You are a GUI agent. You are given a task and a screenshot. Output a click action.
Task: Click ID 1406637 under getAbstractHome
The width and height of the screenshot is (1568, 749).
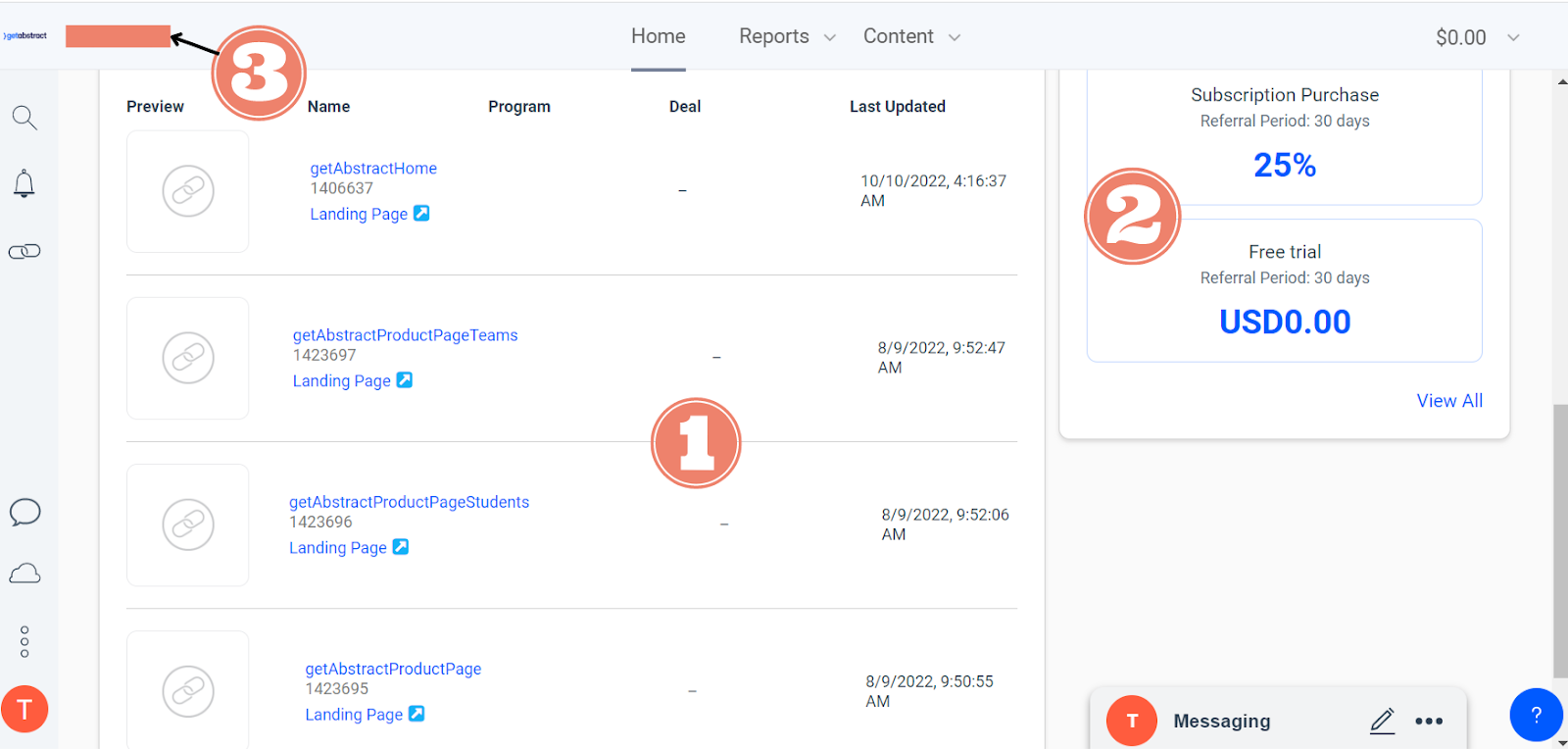tap(342, 188)
